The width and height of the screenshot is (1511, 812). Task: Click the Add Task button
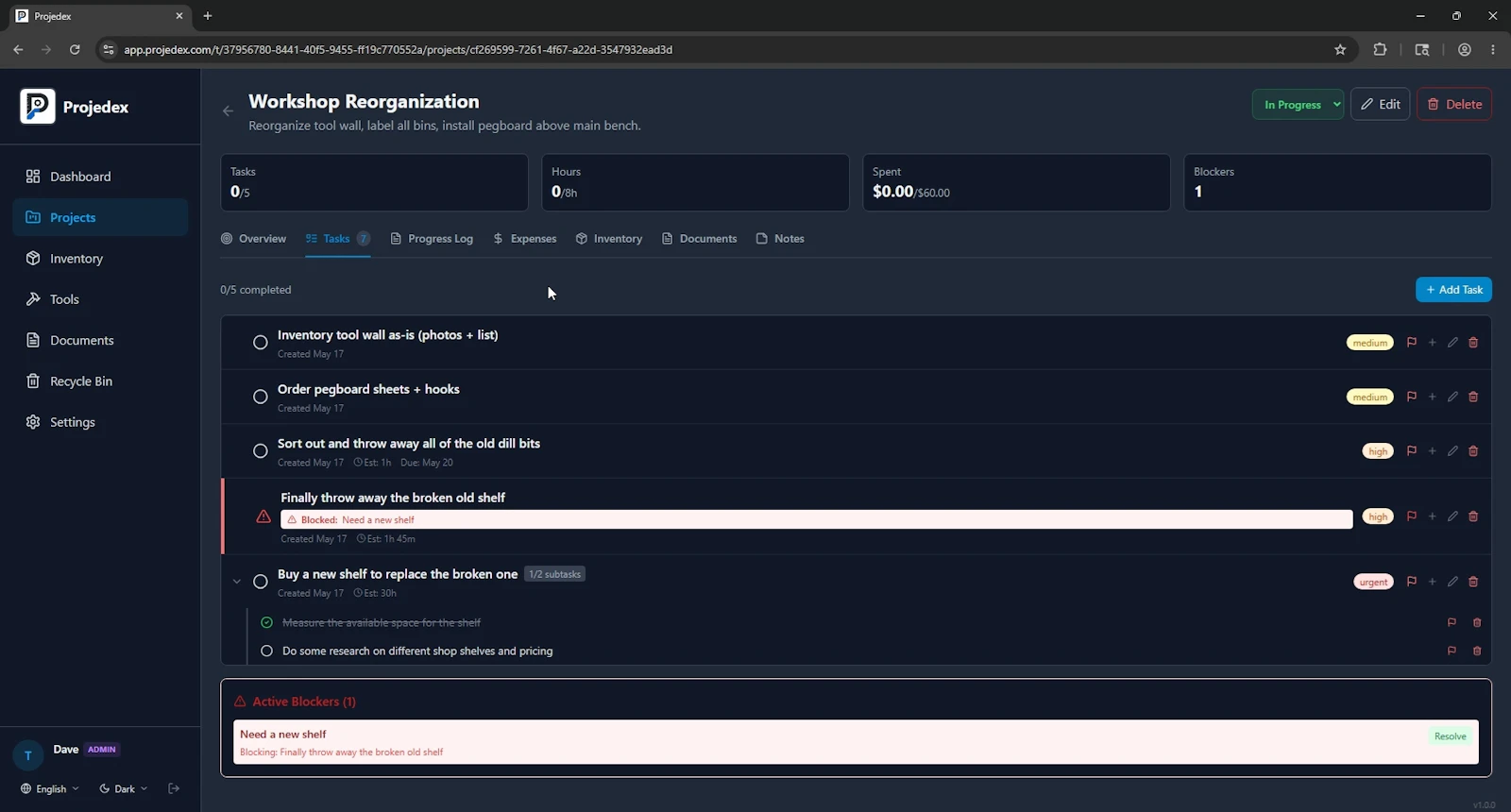tap(1453, 290)
